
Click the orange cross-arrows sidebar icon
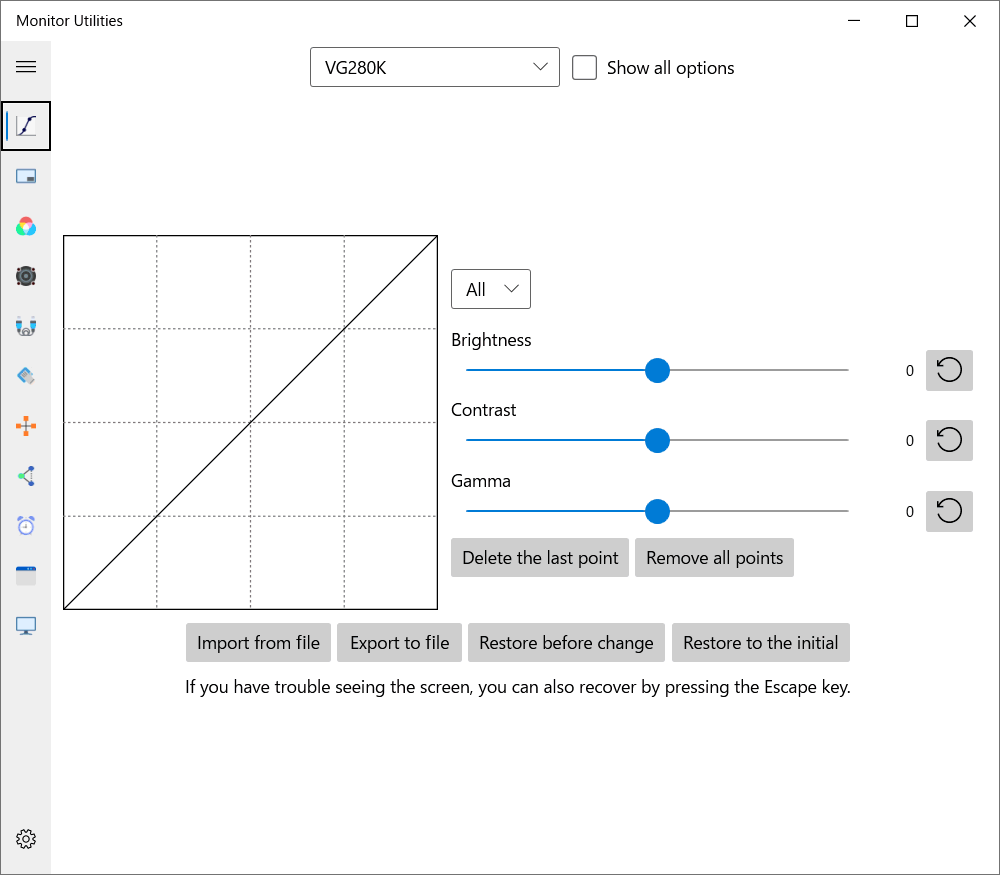[26, 426]
